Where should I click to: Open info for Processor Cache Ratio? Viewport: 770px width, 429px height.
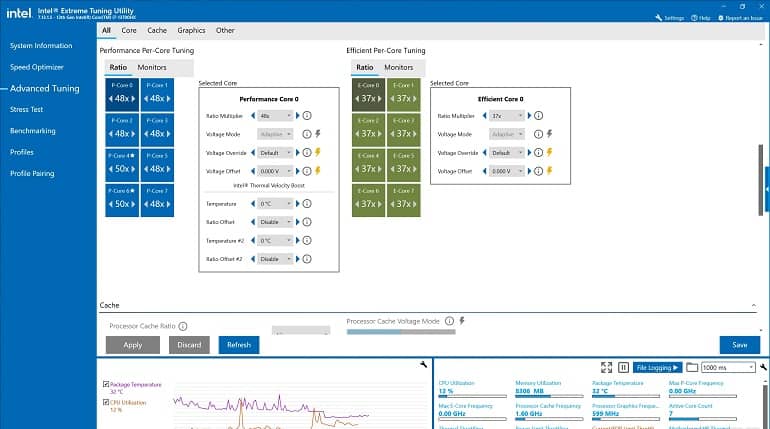(183, 326)
